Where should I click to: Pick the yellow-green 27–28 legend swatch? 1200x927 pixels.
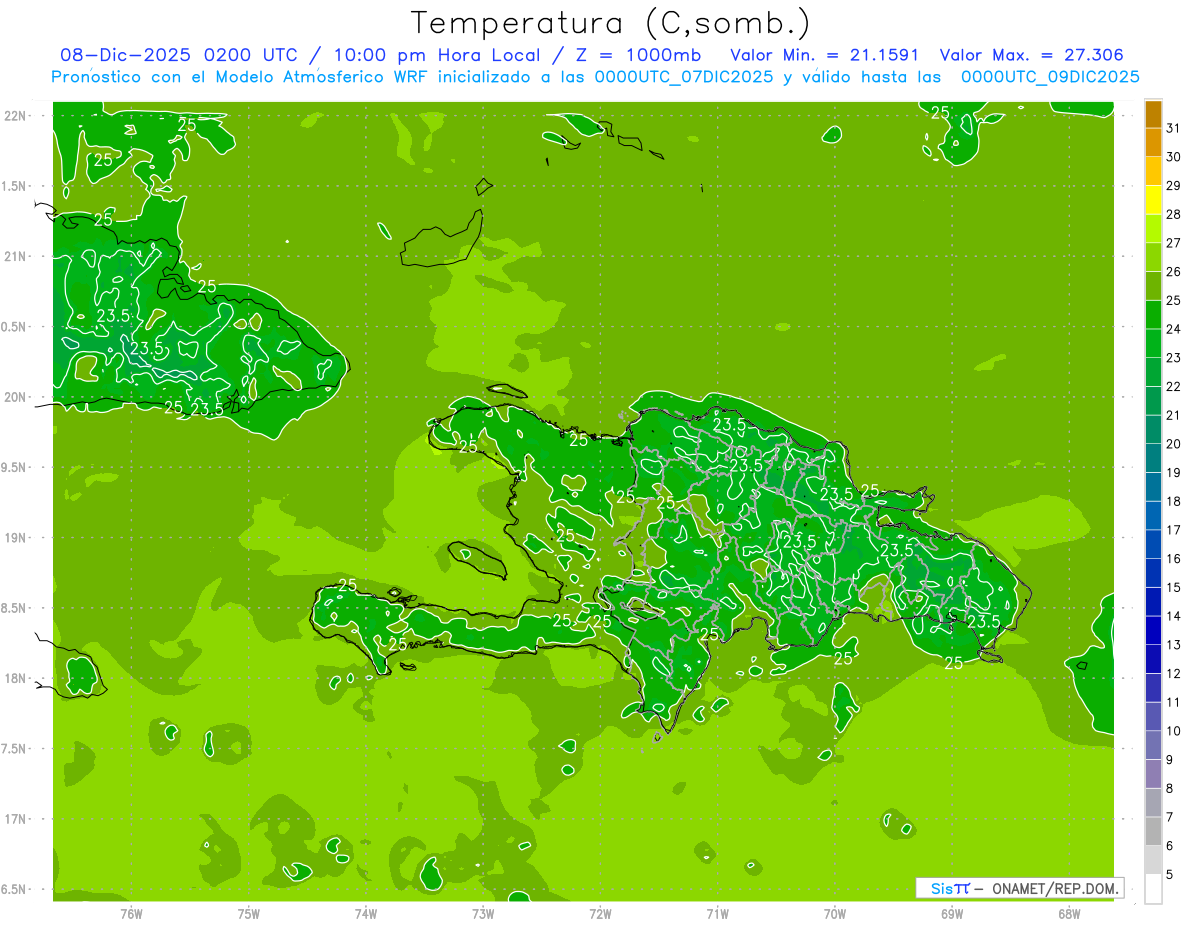click(x=1153, y=229)
